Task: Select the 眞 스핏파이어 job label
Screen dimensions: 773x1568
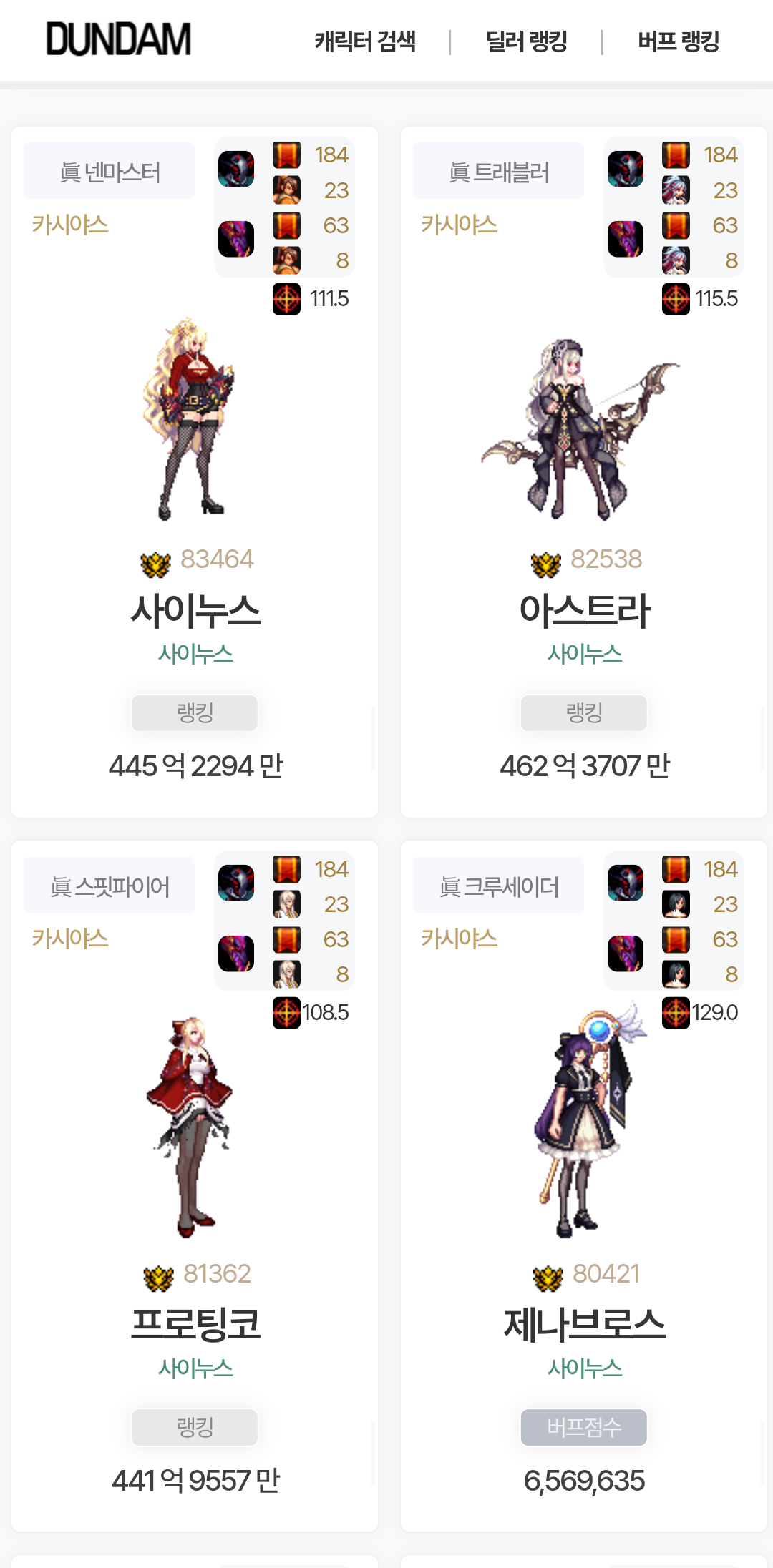Action: (x=110, y=886)
